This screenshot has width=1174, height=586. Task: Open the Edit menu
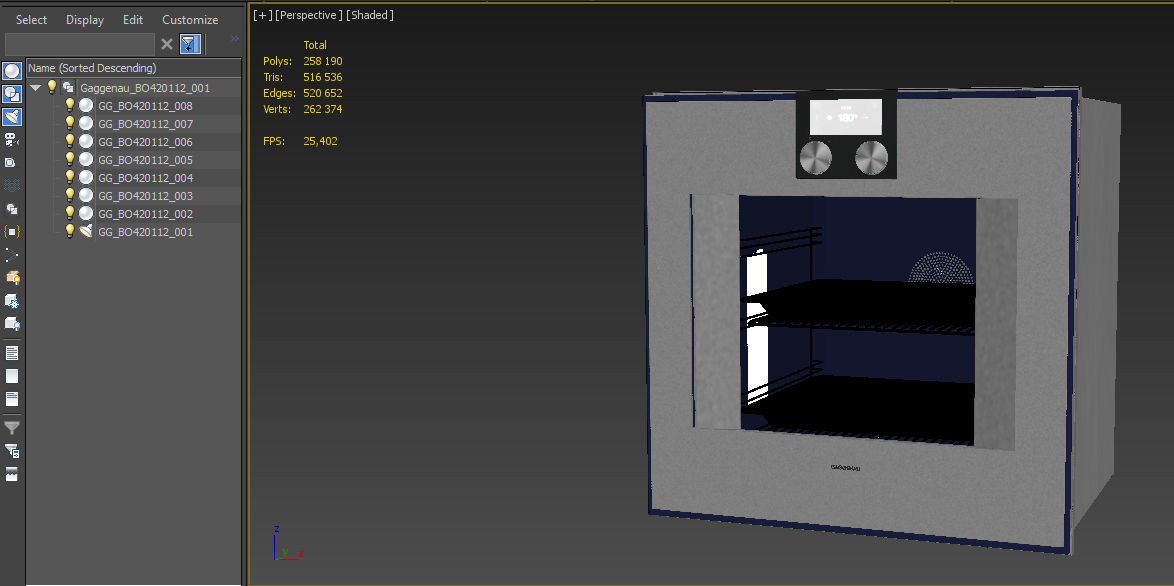coord(133,19)
